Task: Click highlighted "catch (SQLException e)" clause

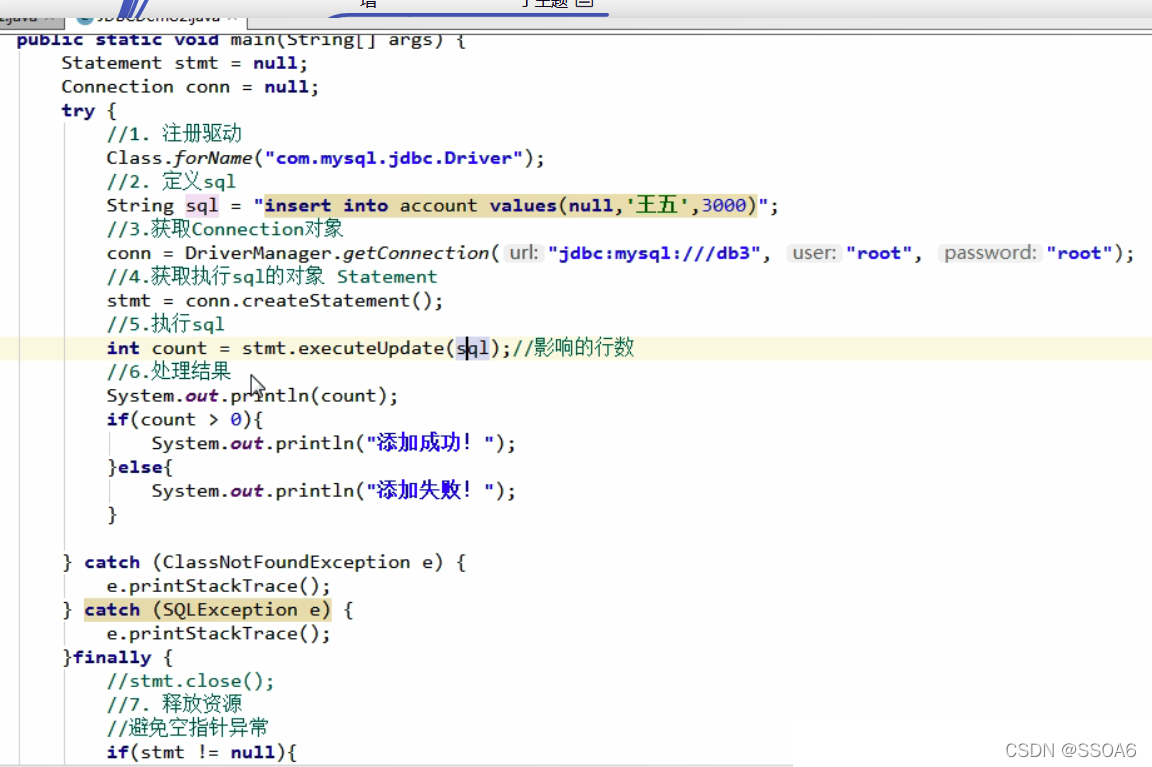Action: (207, 610)
